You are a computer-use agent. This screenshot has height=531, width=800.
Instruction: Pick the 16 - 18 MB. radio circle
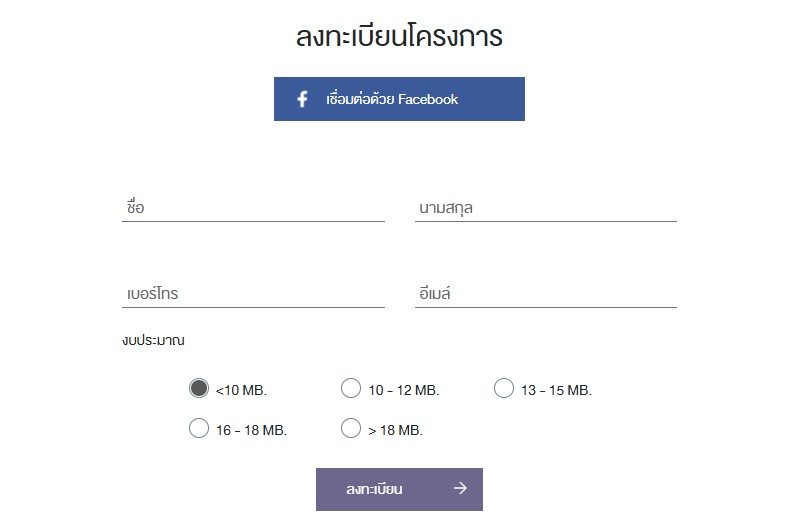(x=198, y=428)
